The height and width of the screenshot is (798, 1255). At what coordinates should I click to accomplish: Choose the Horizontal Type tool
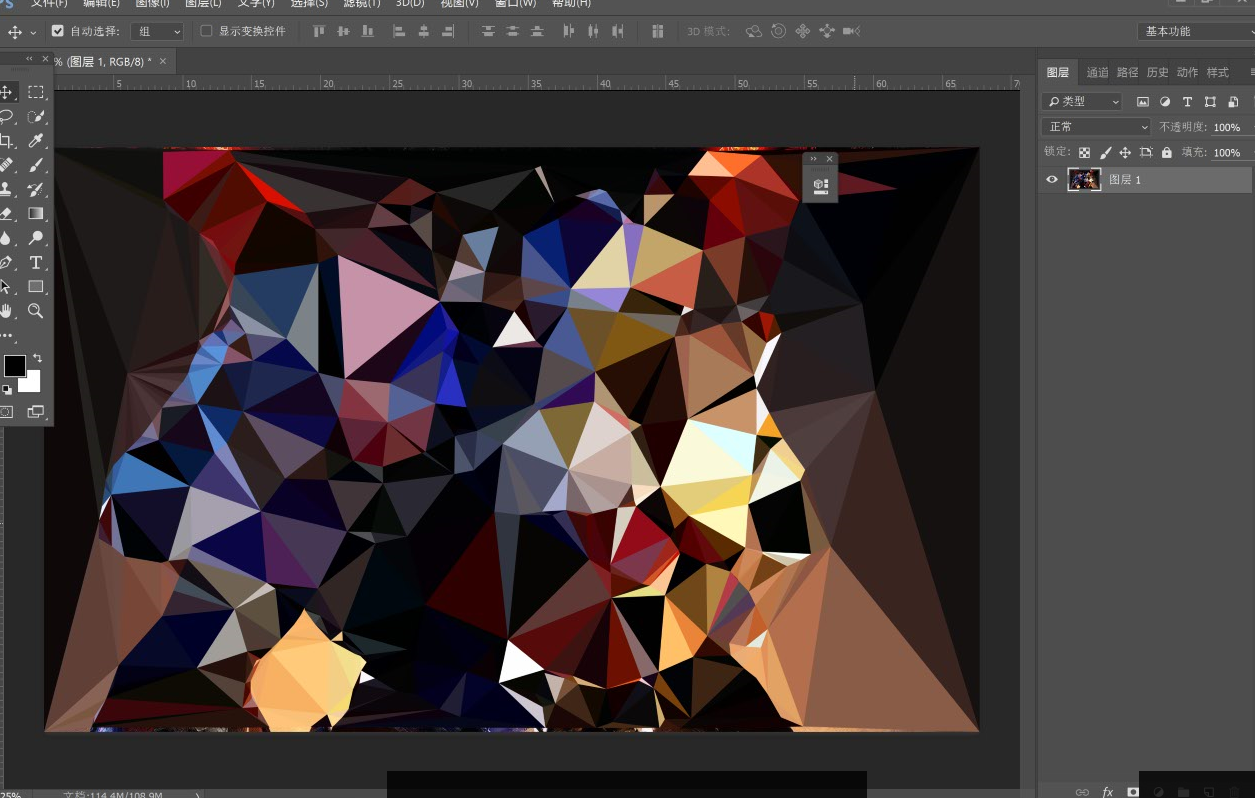[36, 263]
